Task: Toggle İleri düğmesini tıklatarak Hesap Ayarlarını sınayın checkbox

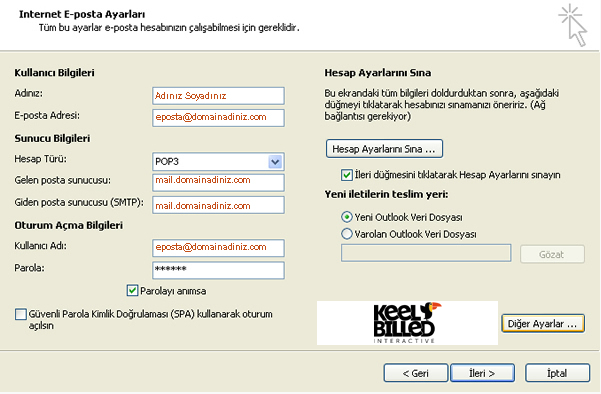Action: [x=346, y=175]
